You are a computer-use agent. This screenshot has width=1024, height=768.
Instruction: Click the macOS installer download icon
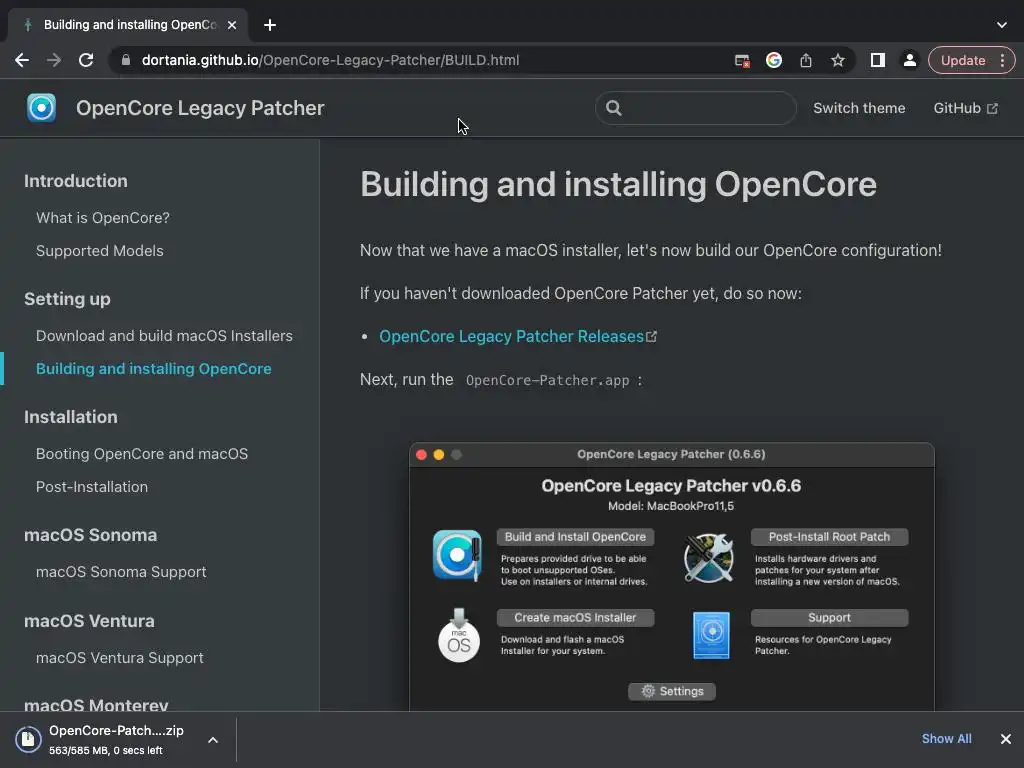coord(458,635)
